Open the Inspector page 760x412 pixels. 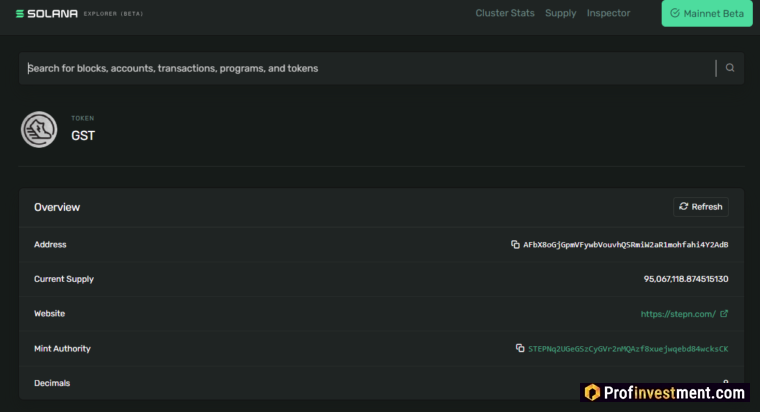[x=608, y=13]
